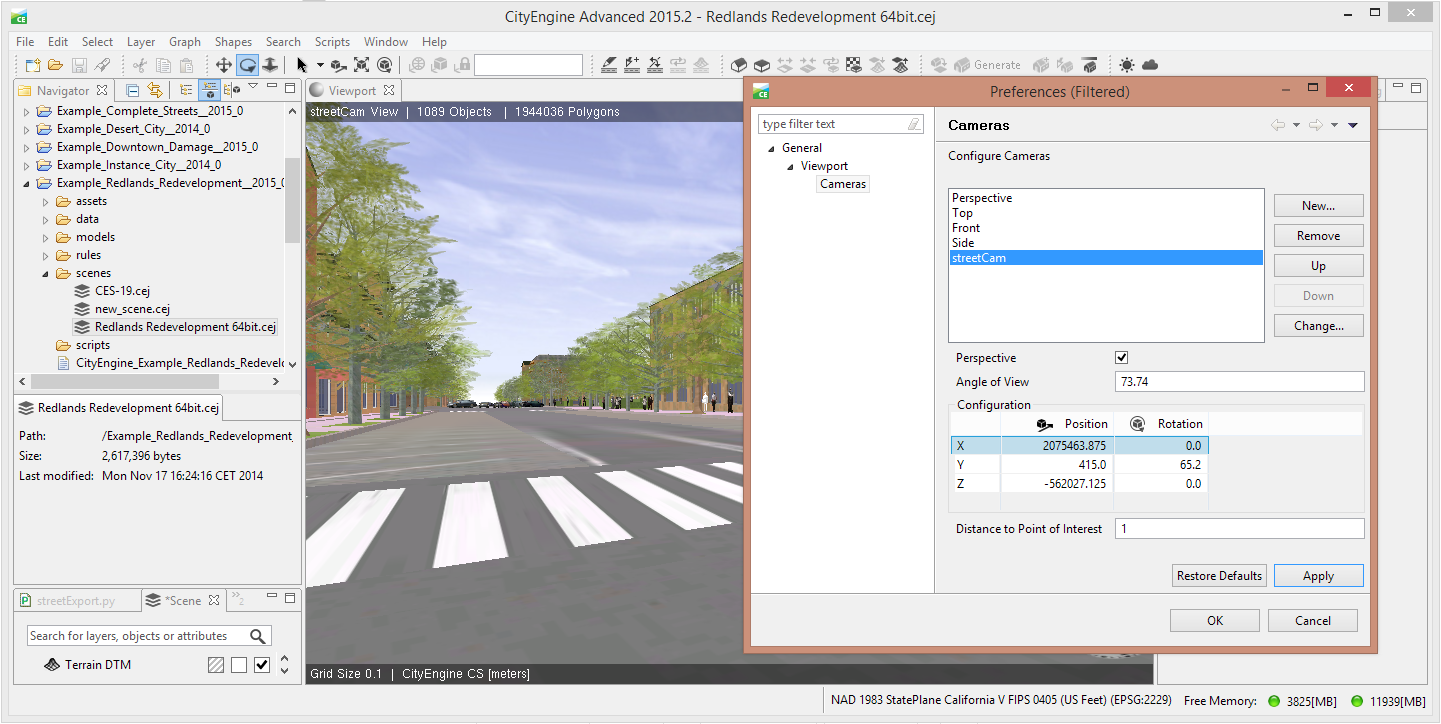Switch to the streetExport.py tab
Viewport: 1441px width, 724px height.
pos(75,601)
